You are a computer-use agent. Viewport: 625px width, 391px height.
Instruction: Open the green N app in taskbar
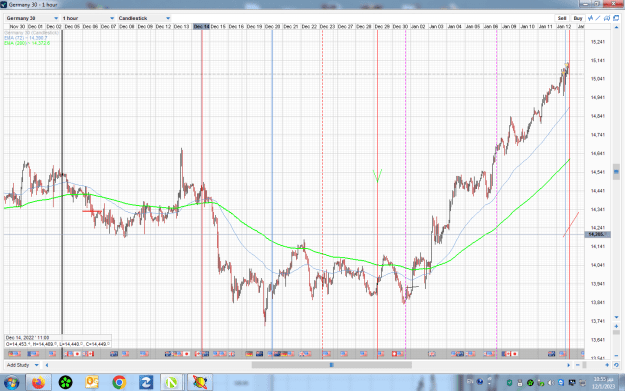pyautogui.click(x=171, y=383)
